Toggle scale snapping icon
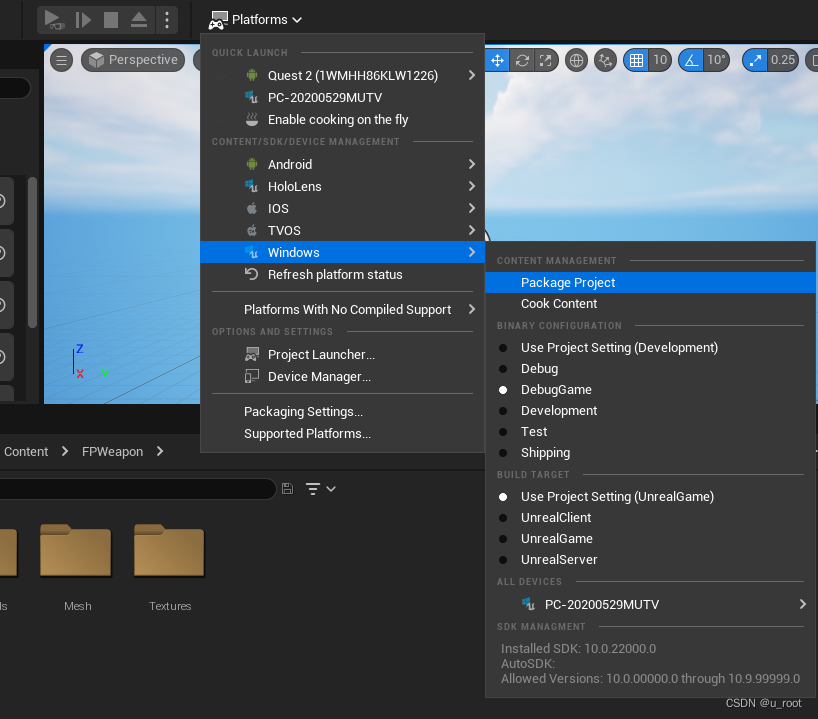This screenshot has width=818, height=719. [x=755, y=61]
